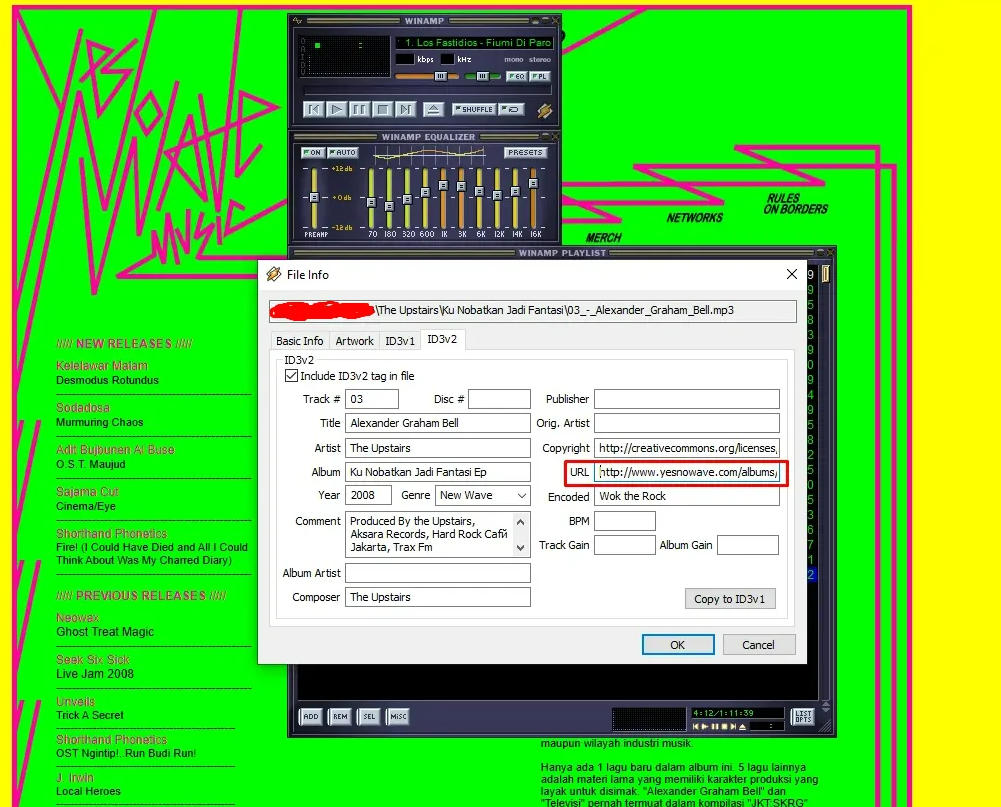Open the Genre dropdown
The height and width of the screenshot is (807, 1001).
[521, 495]
